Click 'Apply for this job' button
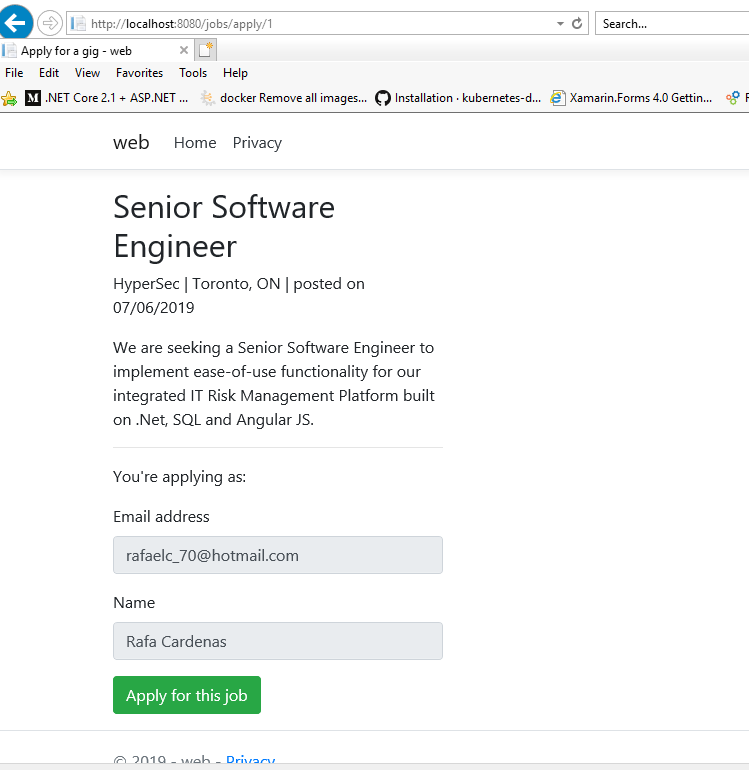749x770 pixels. pyautogui.click(x=187, y=695)
